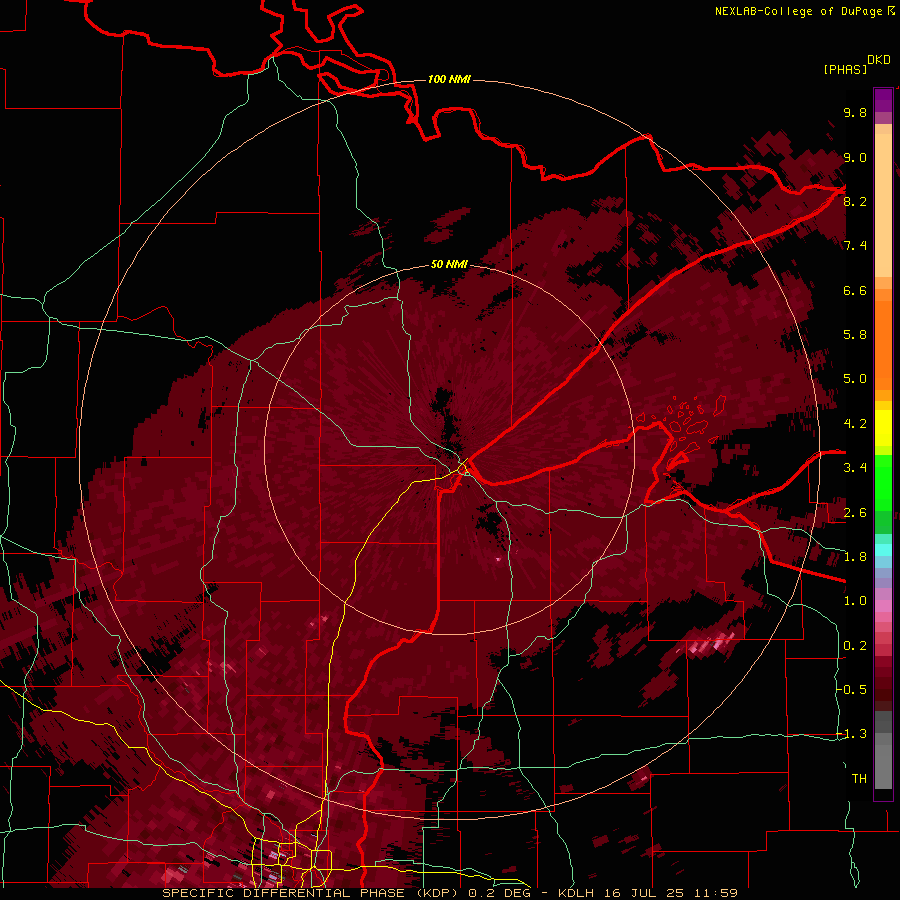The width and height of the screenshot is (900, 900).
Task: Click the 2.6 legend value
Action: [x=855, y=513]
